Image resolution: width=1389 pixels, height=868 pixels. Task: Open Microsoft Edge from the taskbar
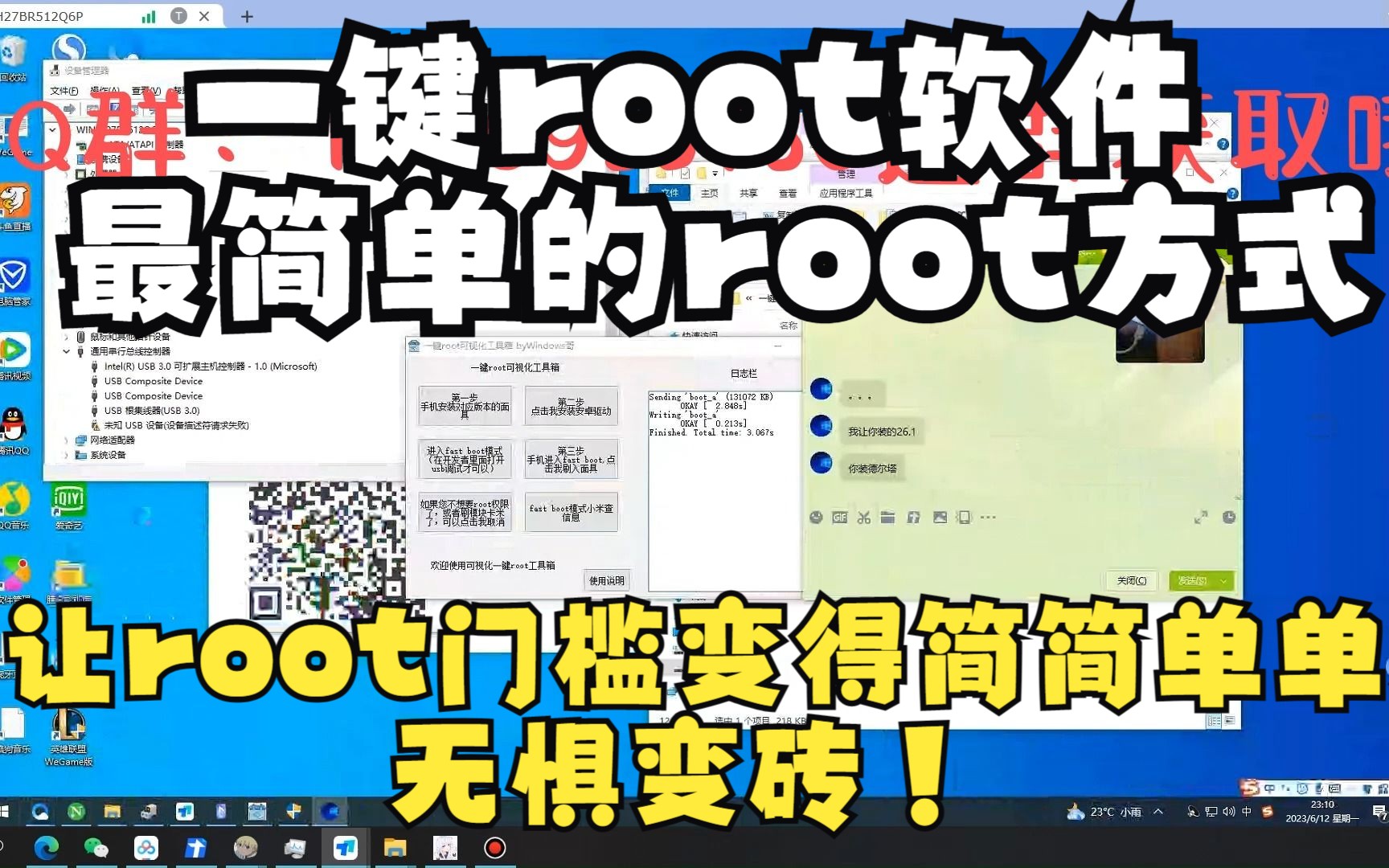pyautogui.click(x=46, y=848)
